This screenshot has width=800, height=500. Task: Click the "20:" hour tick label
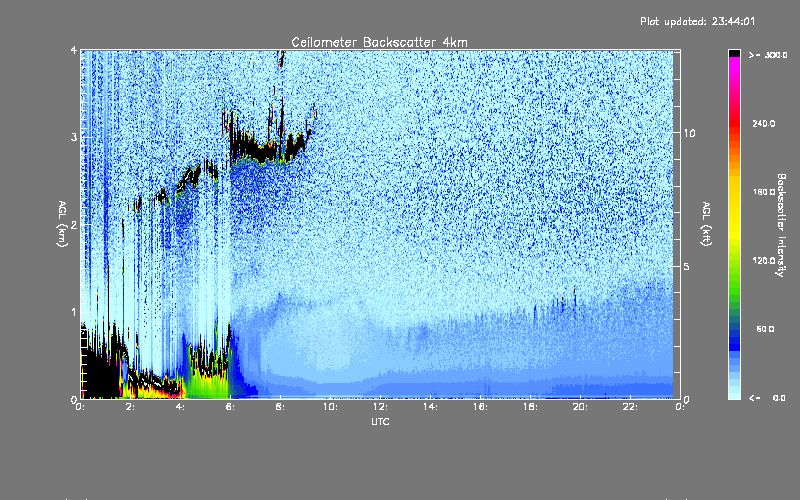coord(580,407)
